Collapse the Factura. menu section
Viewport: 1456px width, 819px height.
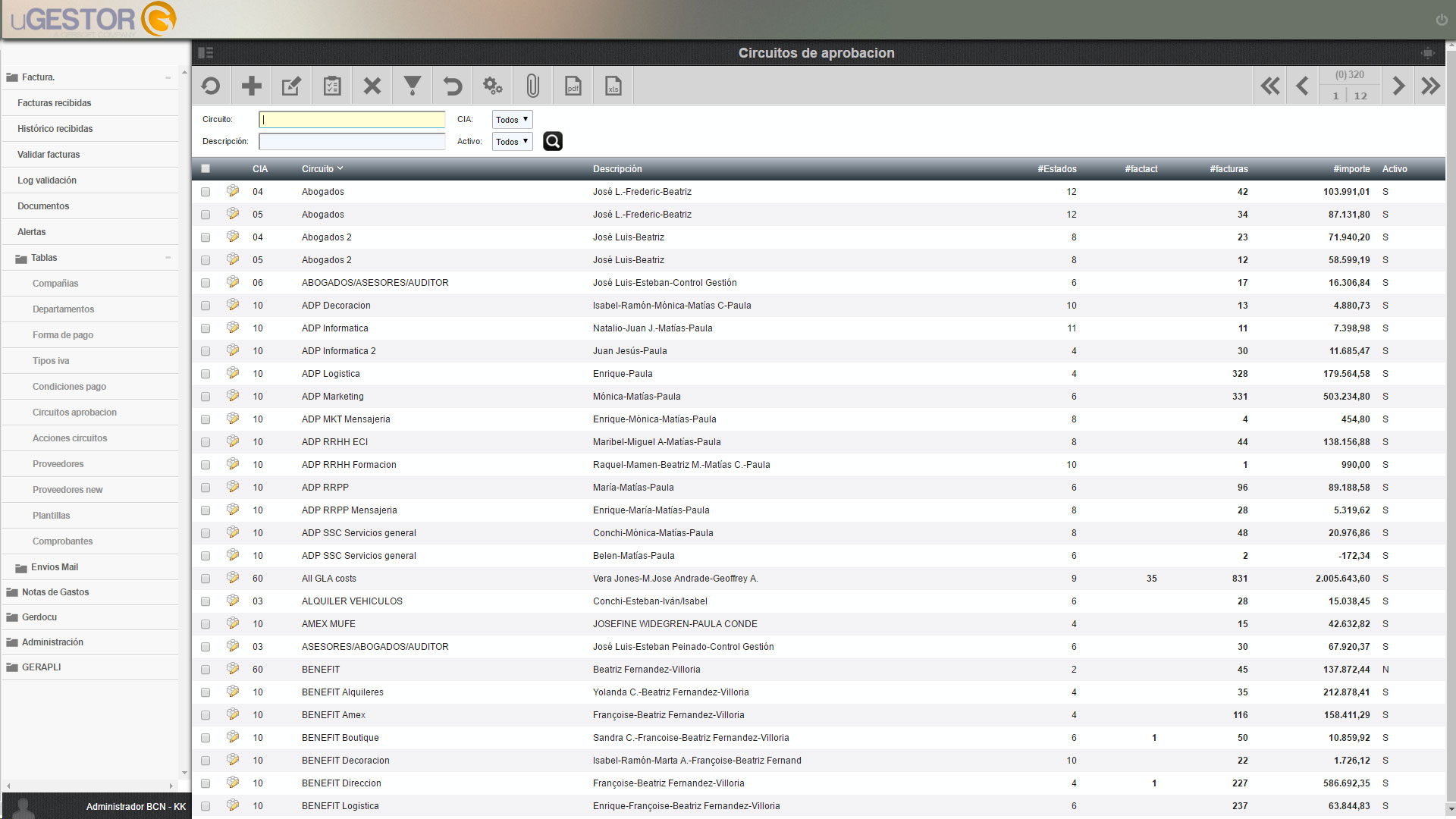[168, 77]
